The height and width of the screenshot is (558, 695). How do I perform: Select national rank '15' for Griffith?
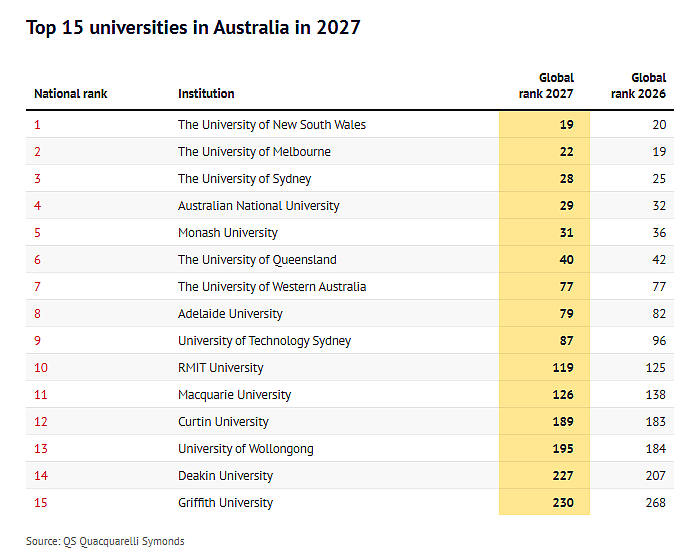coord(41,503)
